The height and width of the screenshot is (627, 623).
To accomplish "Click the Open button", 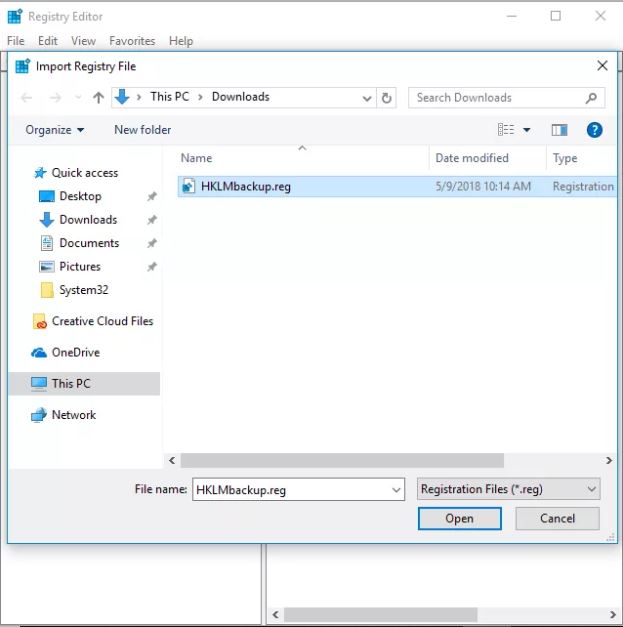I will (459, 519).
